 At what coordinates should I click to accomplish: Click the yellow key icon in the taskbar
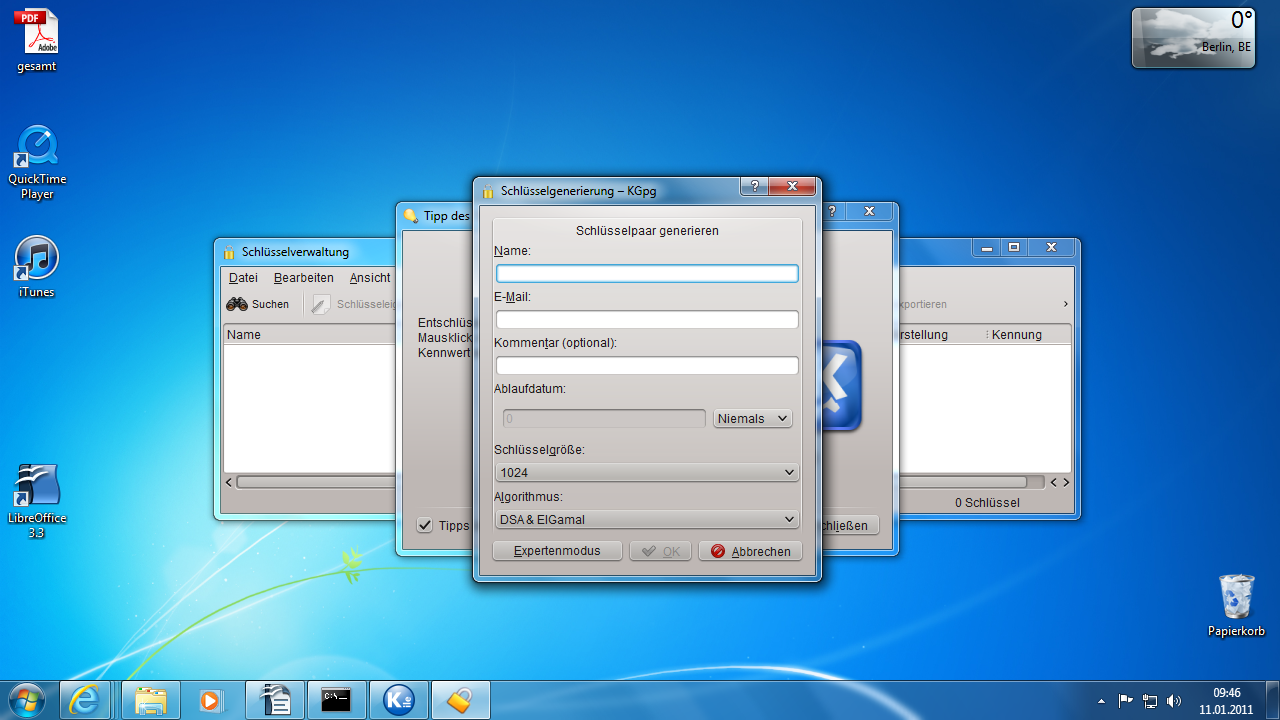(460, 699)
